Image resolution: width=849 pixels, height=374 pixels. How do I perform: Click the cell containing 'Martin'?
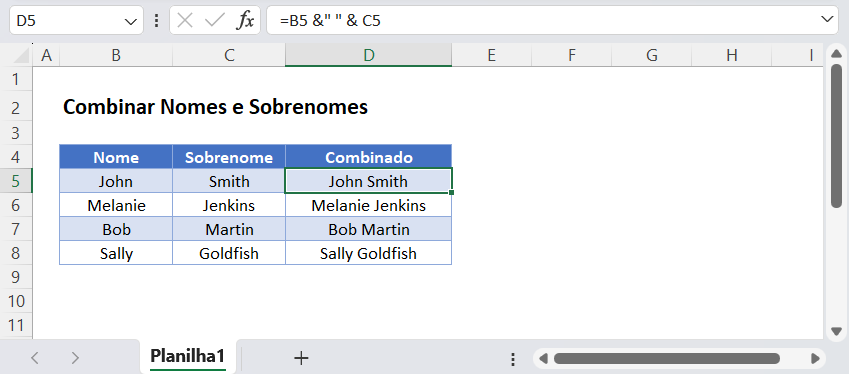point(229,229)
